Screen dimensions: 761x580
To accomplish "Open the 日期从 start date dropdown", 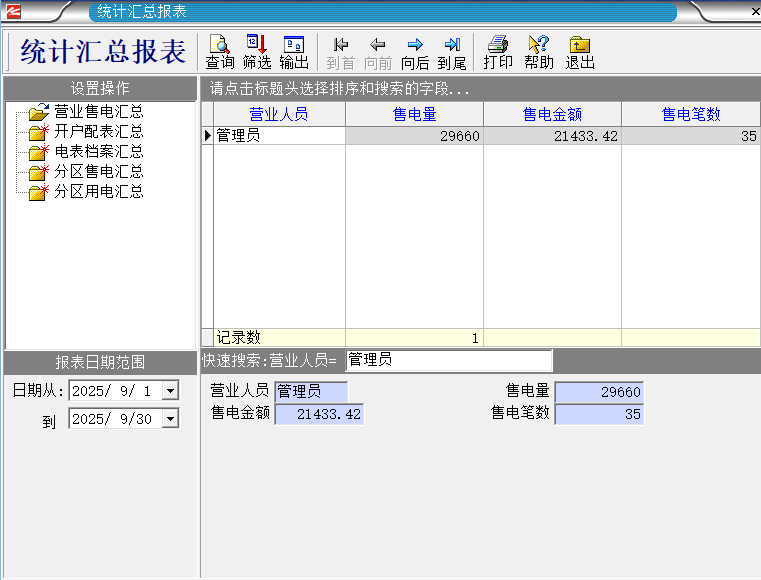I will (170, 391).
